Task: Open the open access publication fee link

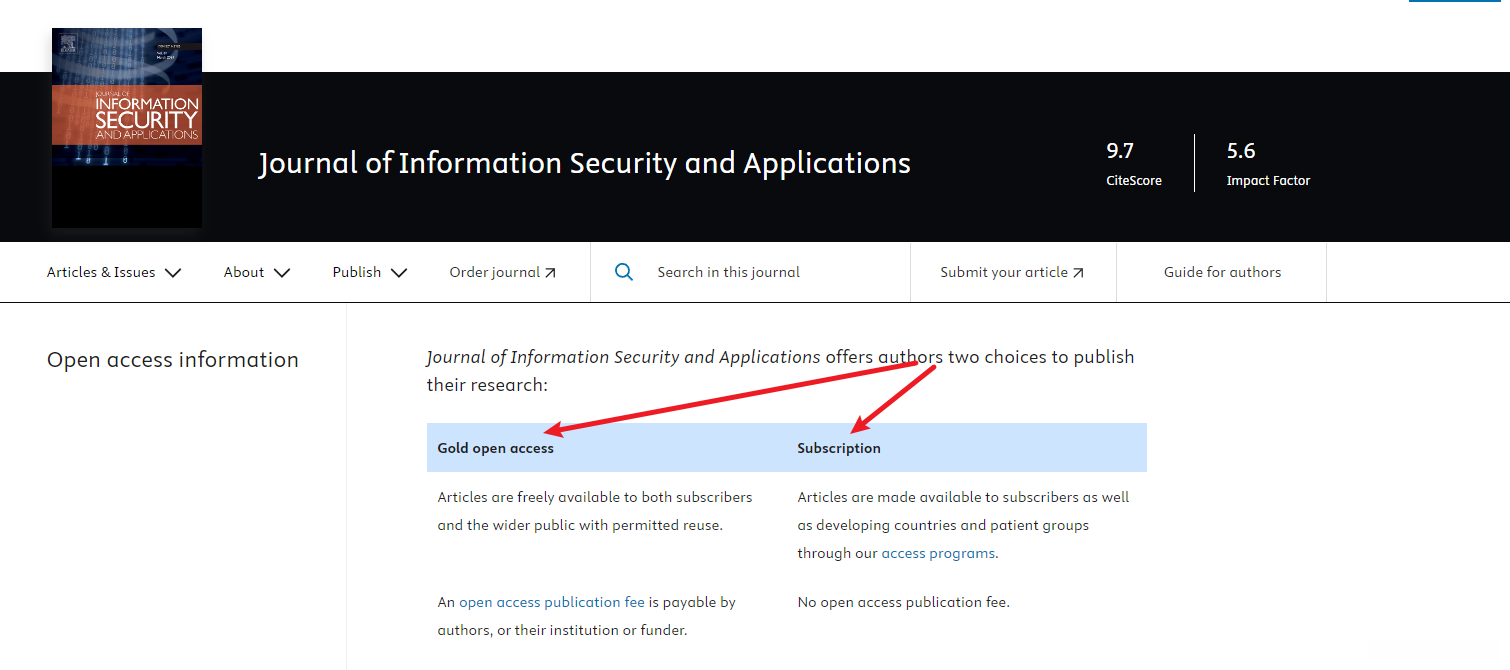Action: coord(552,602)
